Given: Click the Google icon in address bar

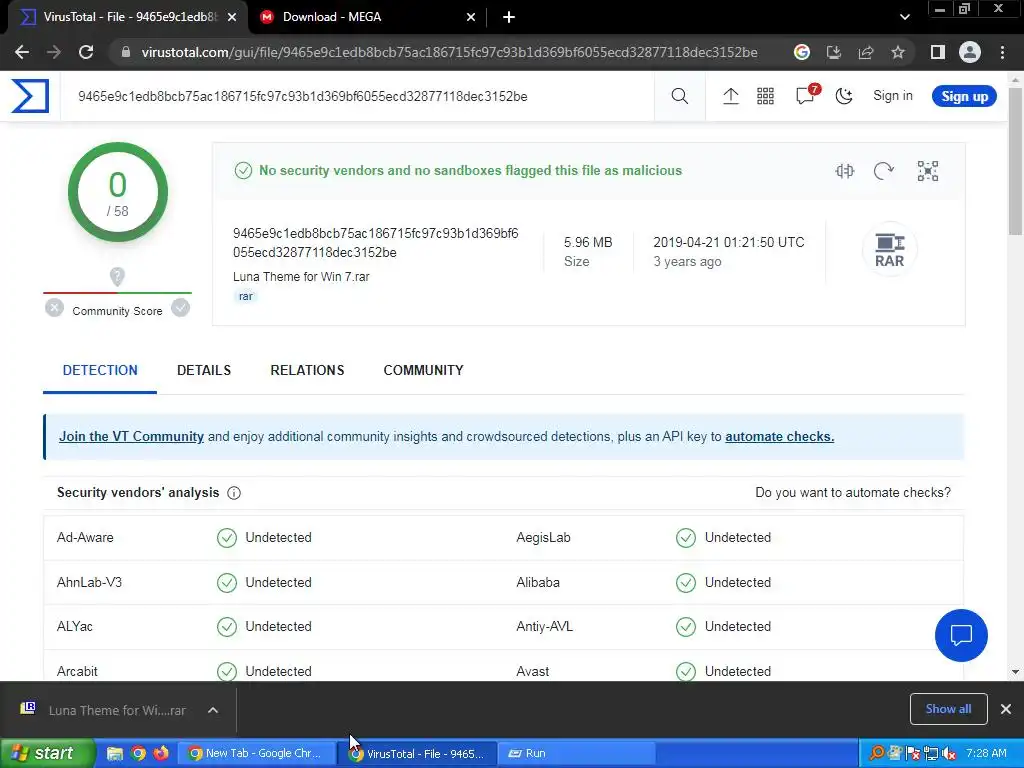Looking at the screenshot, I should [801, 52].
